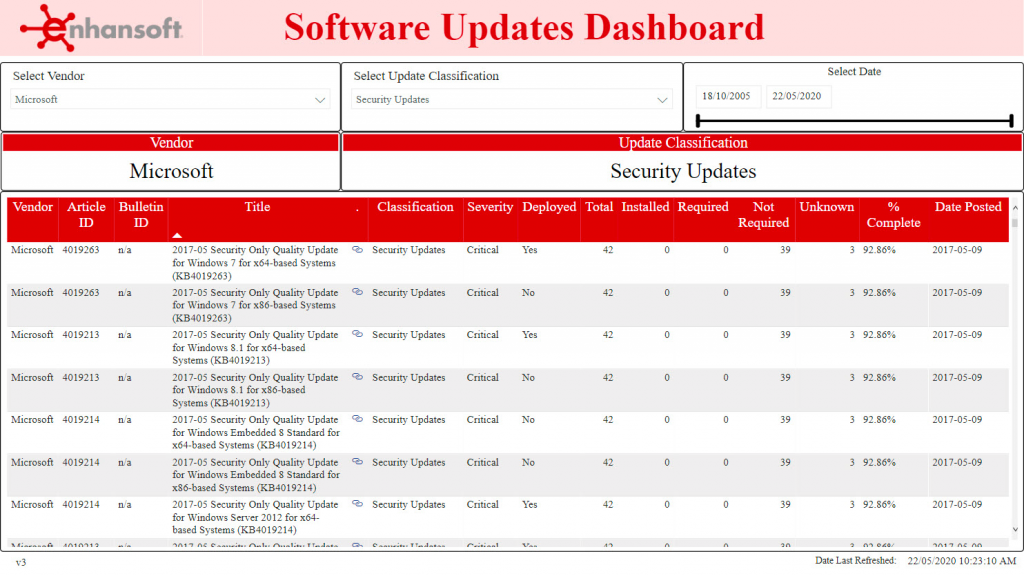The height and width of the screenshot is (576, 1024).
Task: Sort by Required column header
Action: (703, 207)
